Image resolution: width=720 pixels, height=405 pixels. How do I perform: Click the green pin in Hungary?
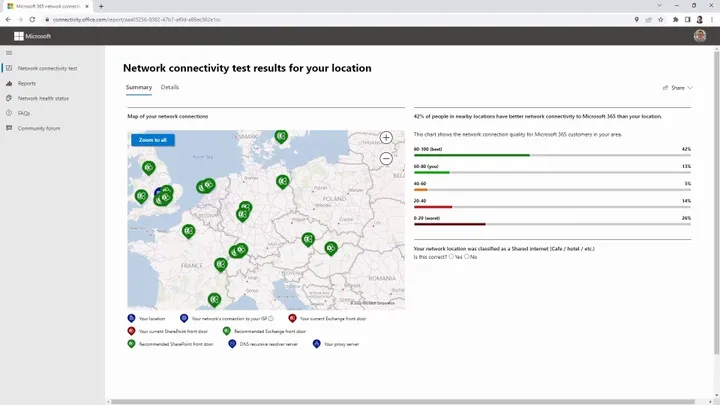point(331,248)
